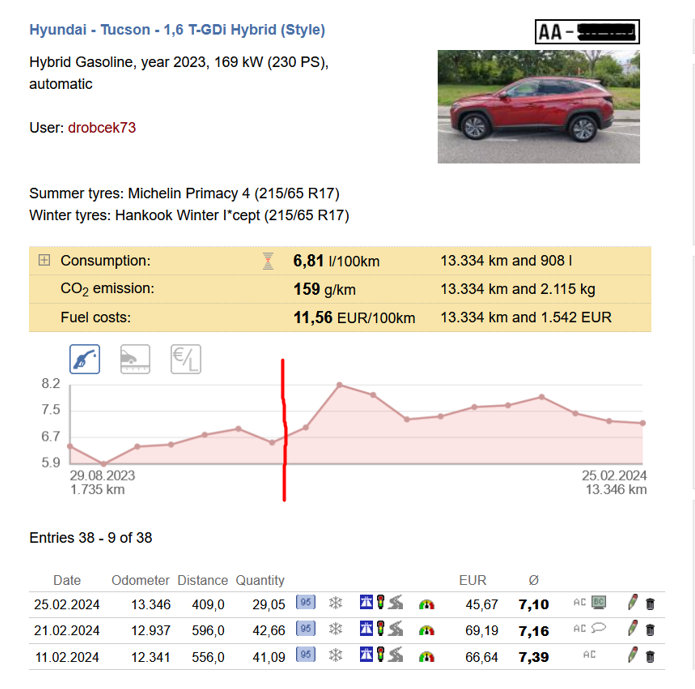The width and height of the screenshot is (695, 689).
Task: Select the fuel pump consumption chart icon
Action: point(85,359)
